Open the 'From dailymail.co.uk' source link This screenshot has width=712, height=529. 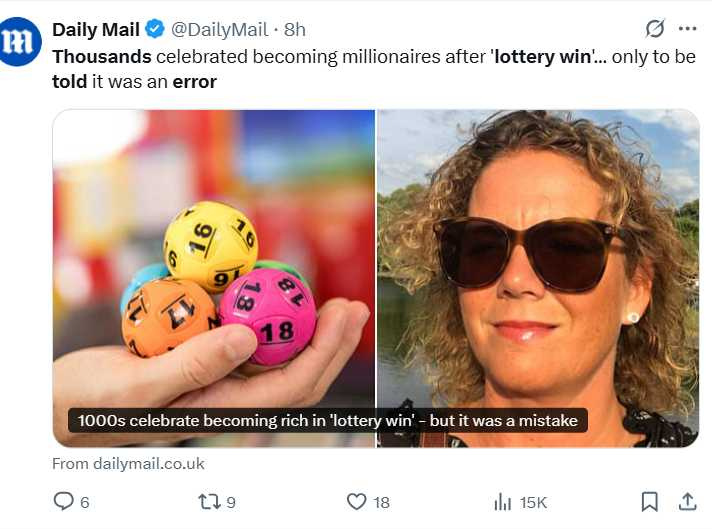point(128,463)
